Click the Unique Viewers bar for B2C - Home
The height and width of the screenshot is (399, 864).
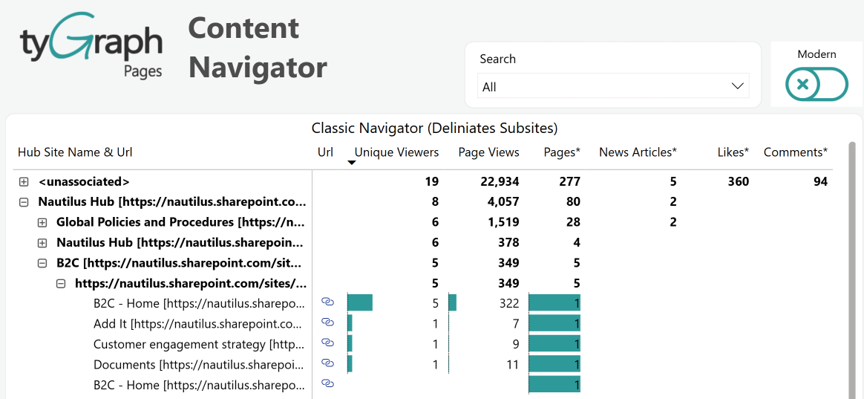click(x=360, y=303)
